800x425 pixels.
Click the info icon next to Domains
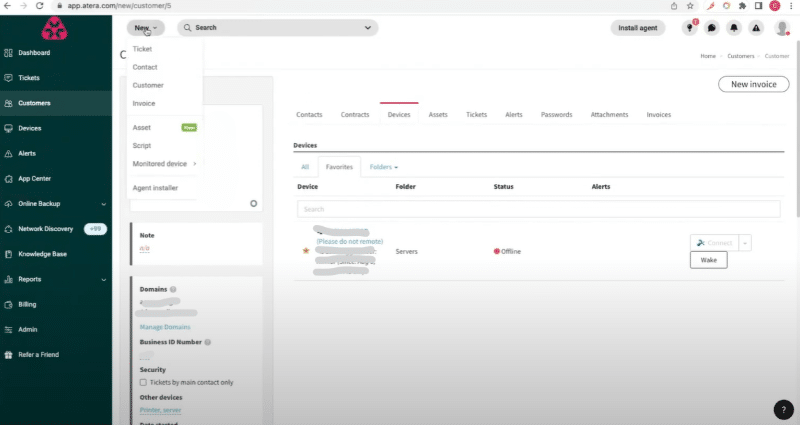pos(173,289)
